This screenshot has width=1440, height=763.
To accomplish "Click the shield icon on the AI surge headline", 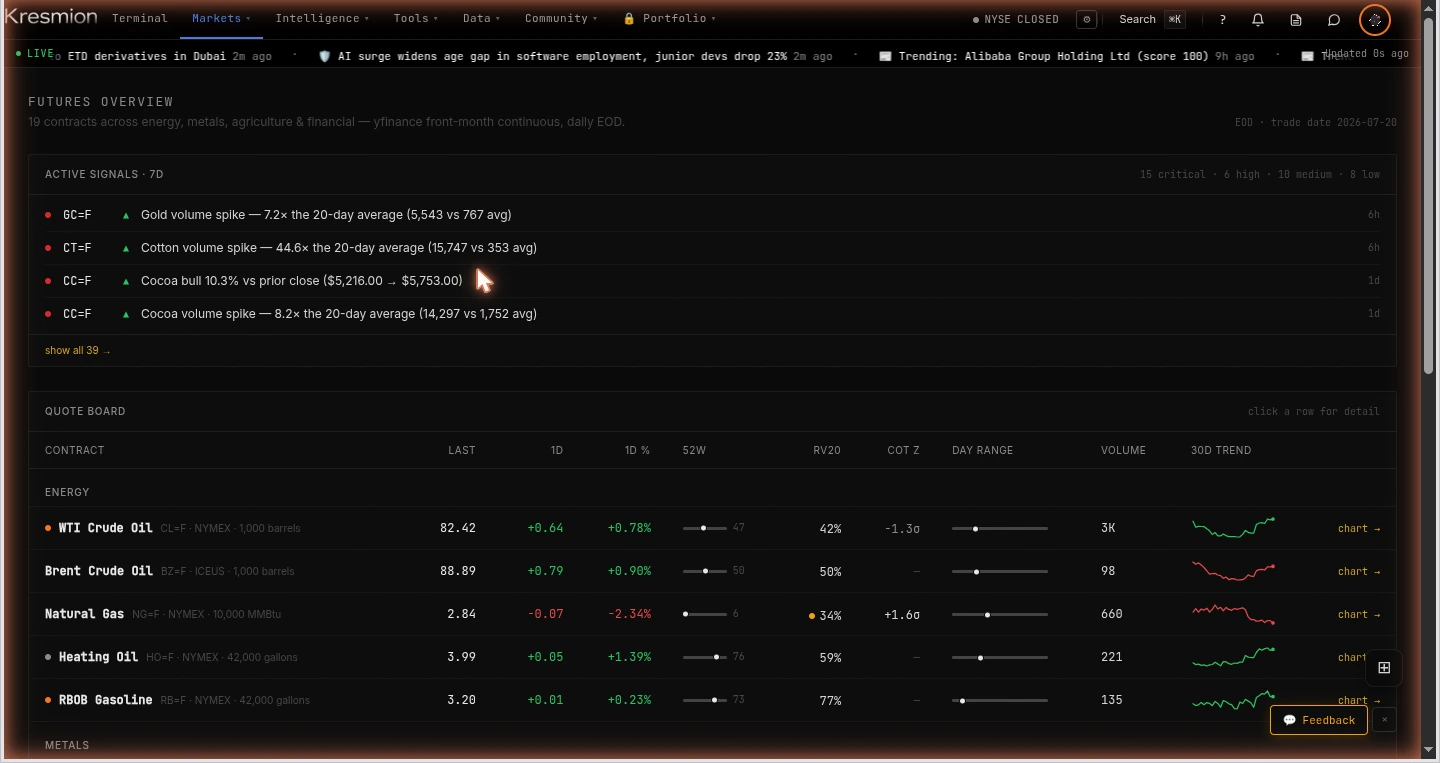I will pos(324,57).
